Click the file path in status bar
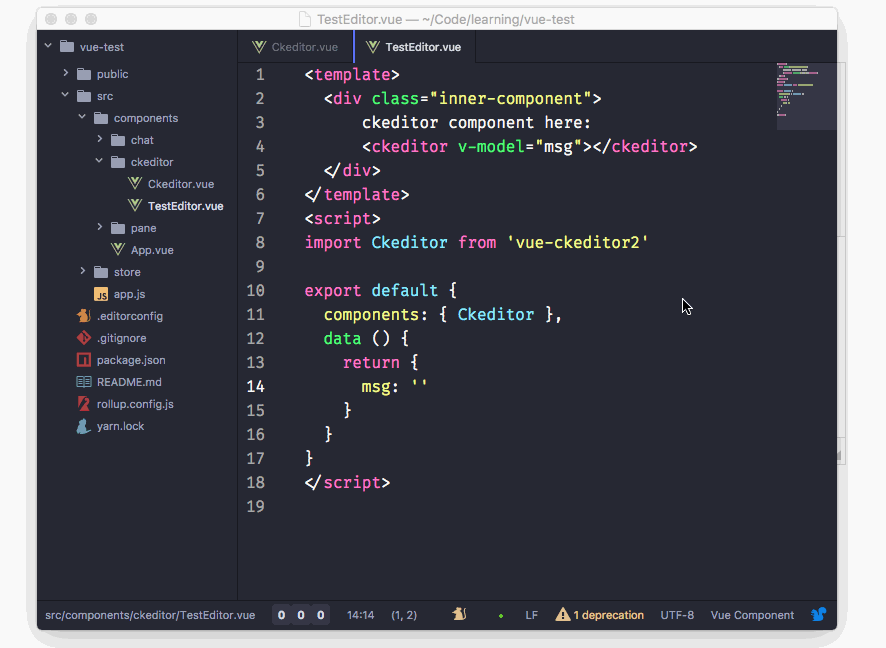The image size is (886, 648). (x=150, y=615)
